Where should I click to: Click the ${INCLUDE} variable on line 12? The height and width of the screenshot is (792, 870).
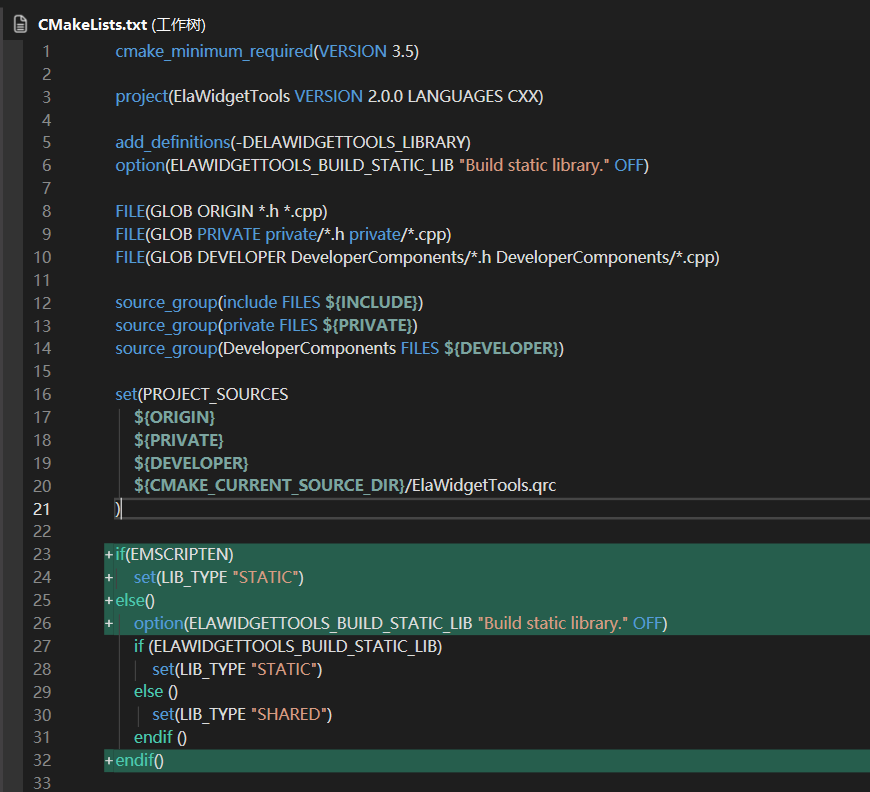pos(374,302)
